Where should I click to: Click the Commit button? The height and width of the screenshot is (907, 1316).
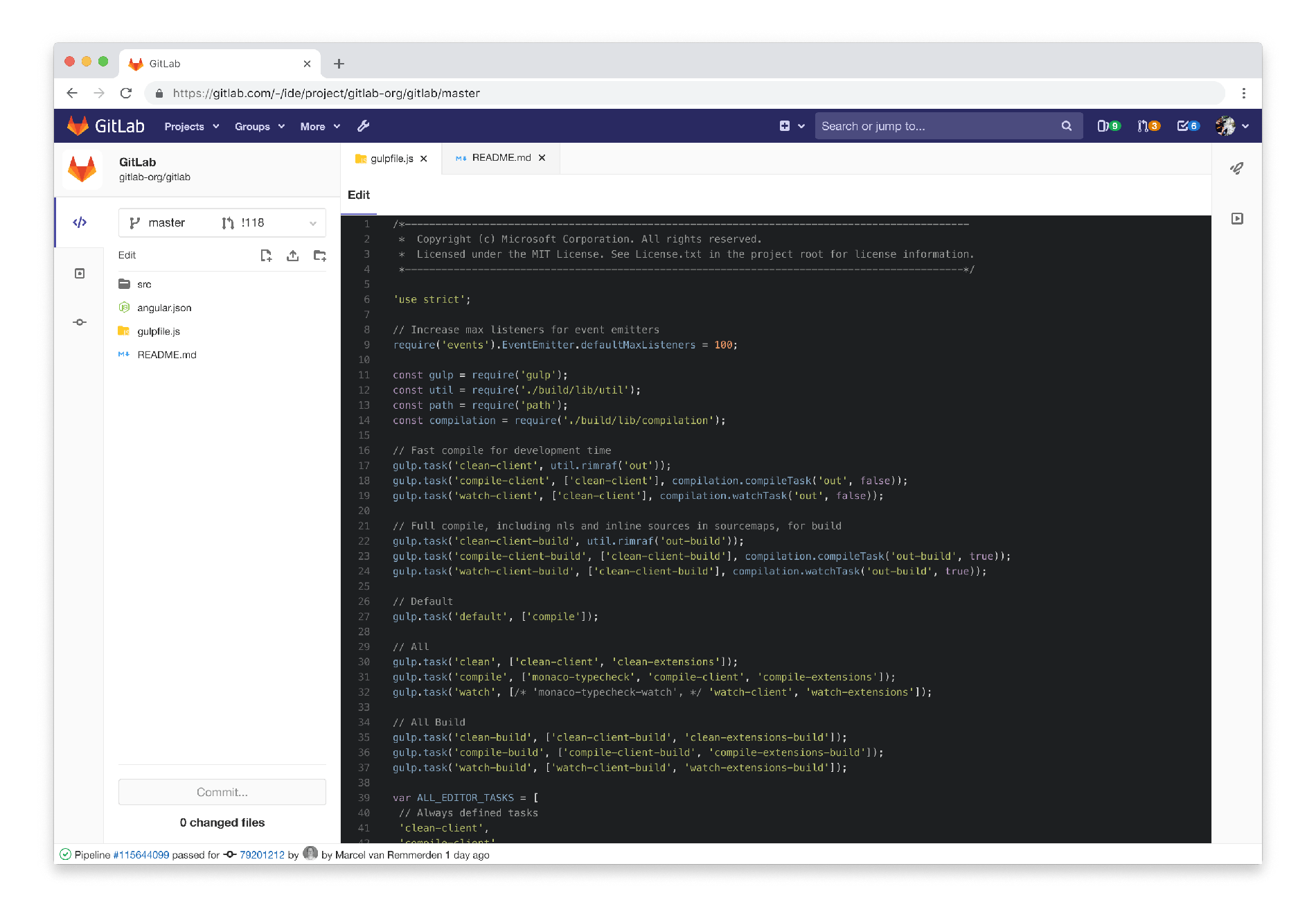[x=222, y=792]
